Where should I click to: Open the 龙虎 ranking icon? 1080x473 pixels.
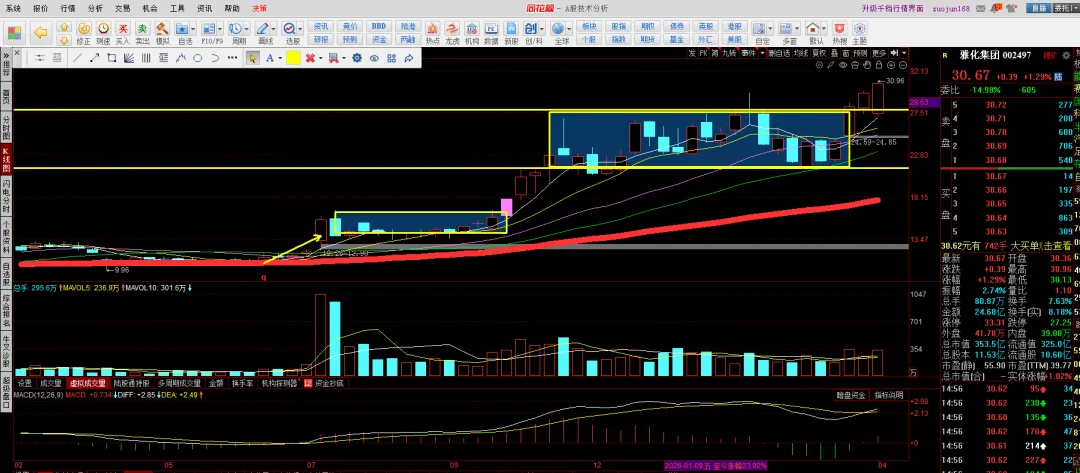tap(453, 32)
